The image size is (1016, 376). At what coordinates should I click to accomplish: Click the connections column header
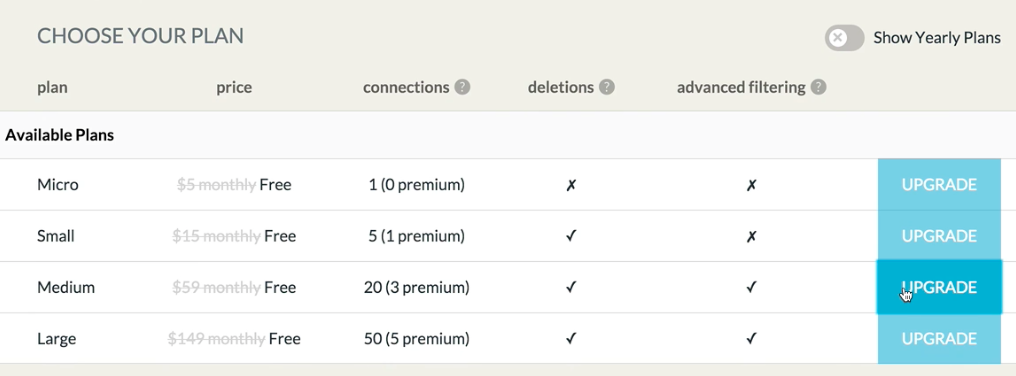[406, 87]
